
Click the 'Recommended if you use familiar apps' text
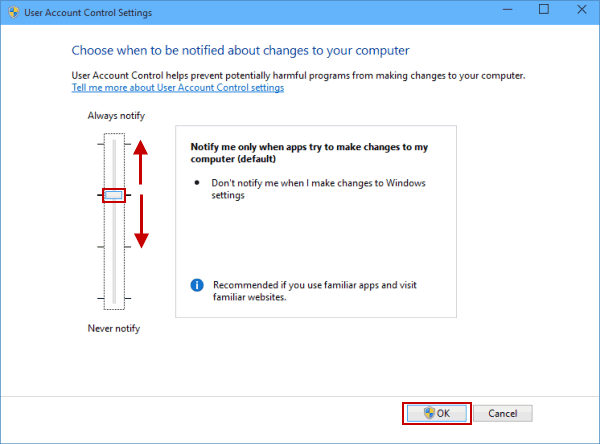(315, 291)
